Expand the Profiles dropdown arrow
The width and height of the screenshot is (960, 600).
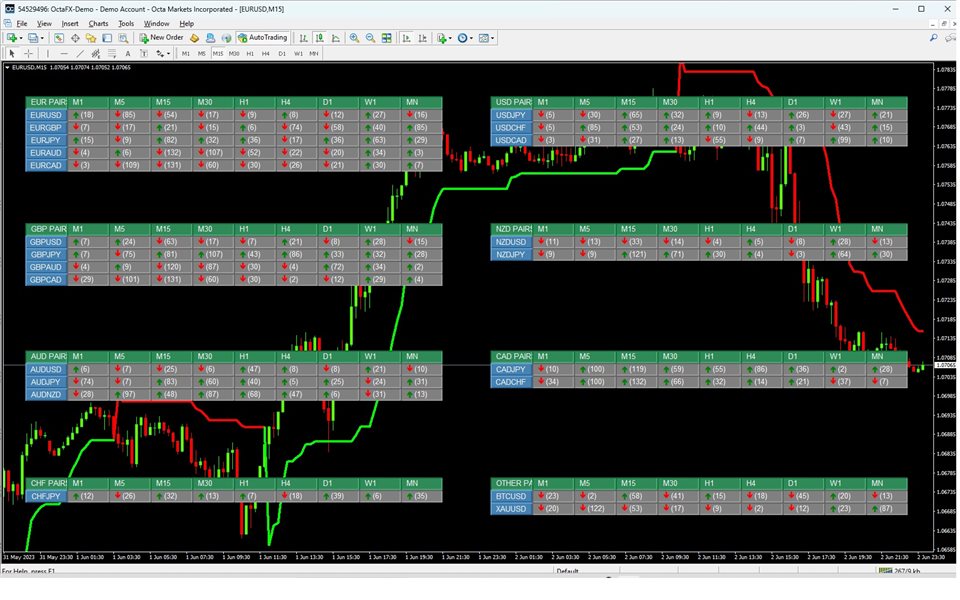(42, 38)
